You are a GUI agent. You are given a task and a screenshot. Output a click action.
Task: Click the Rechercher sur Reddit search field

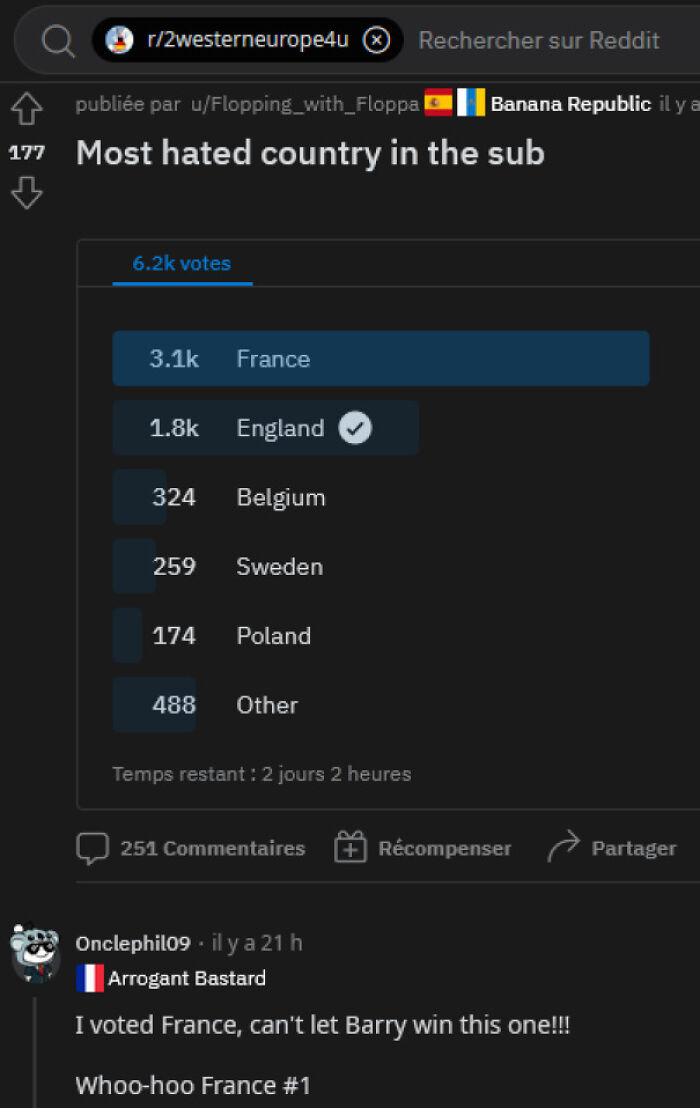(x=539, y=40)
